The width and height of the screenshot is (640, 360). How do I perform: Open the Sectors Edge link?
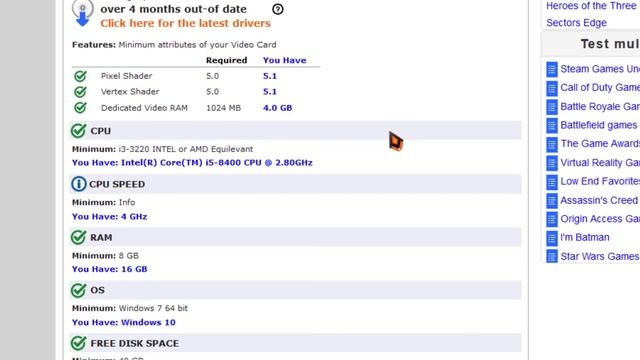[576, 23]
